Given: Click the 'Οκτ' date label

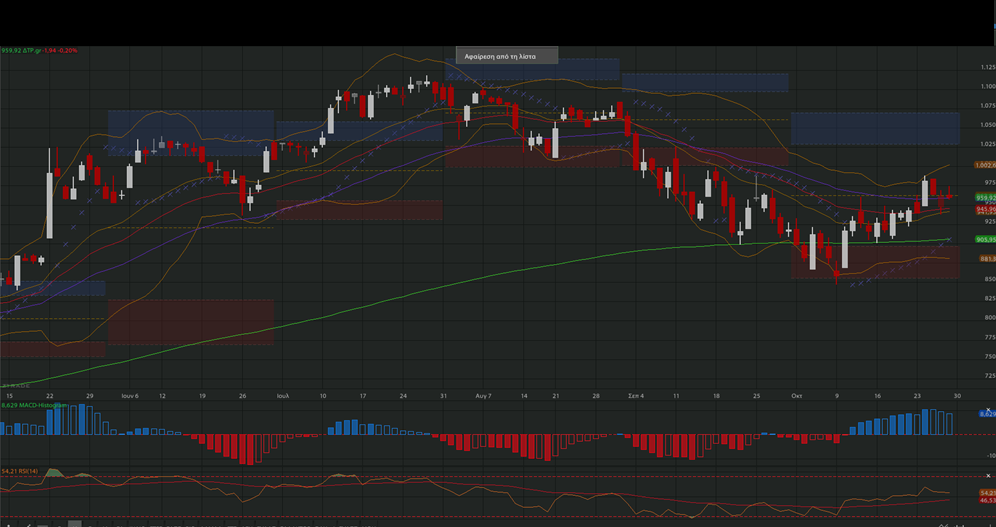Looking at the screenshot, I should tap(797, 396).
